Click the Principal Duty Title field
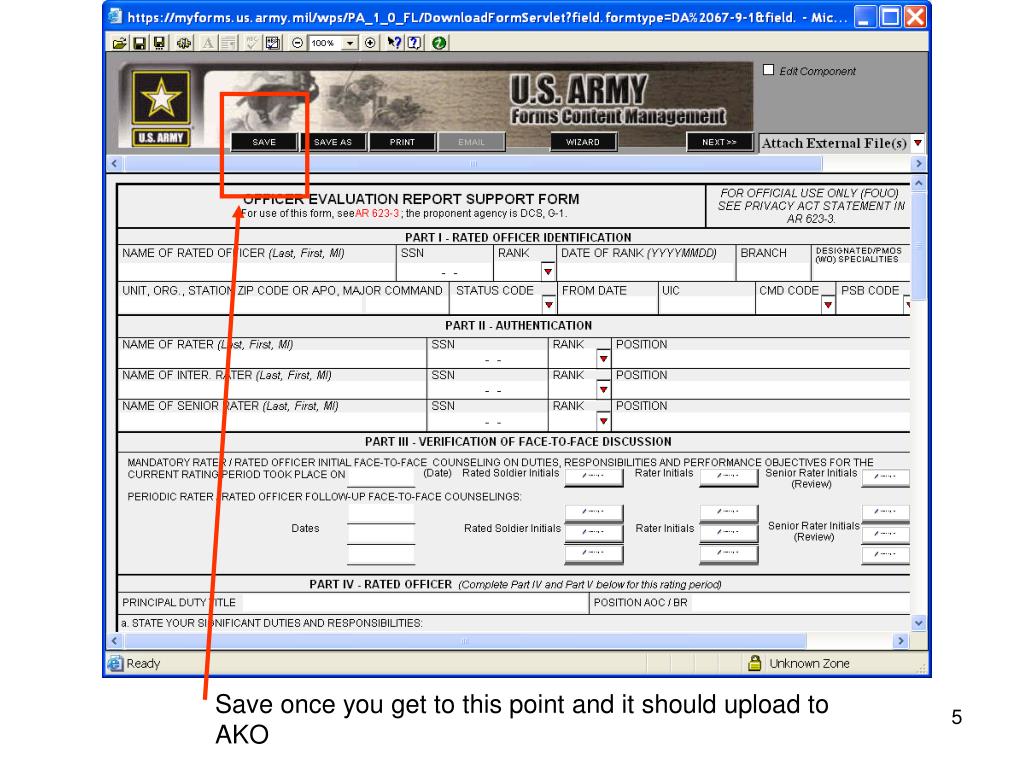 [414, 602]
